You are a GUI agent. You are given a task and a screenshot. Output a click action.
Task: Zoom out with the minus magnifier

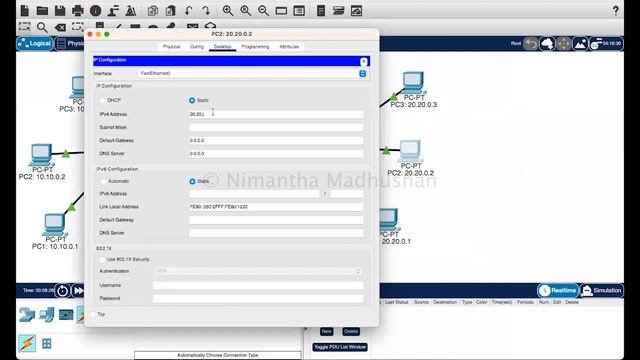click(263, 11)
